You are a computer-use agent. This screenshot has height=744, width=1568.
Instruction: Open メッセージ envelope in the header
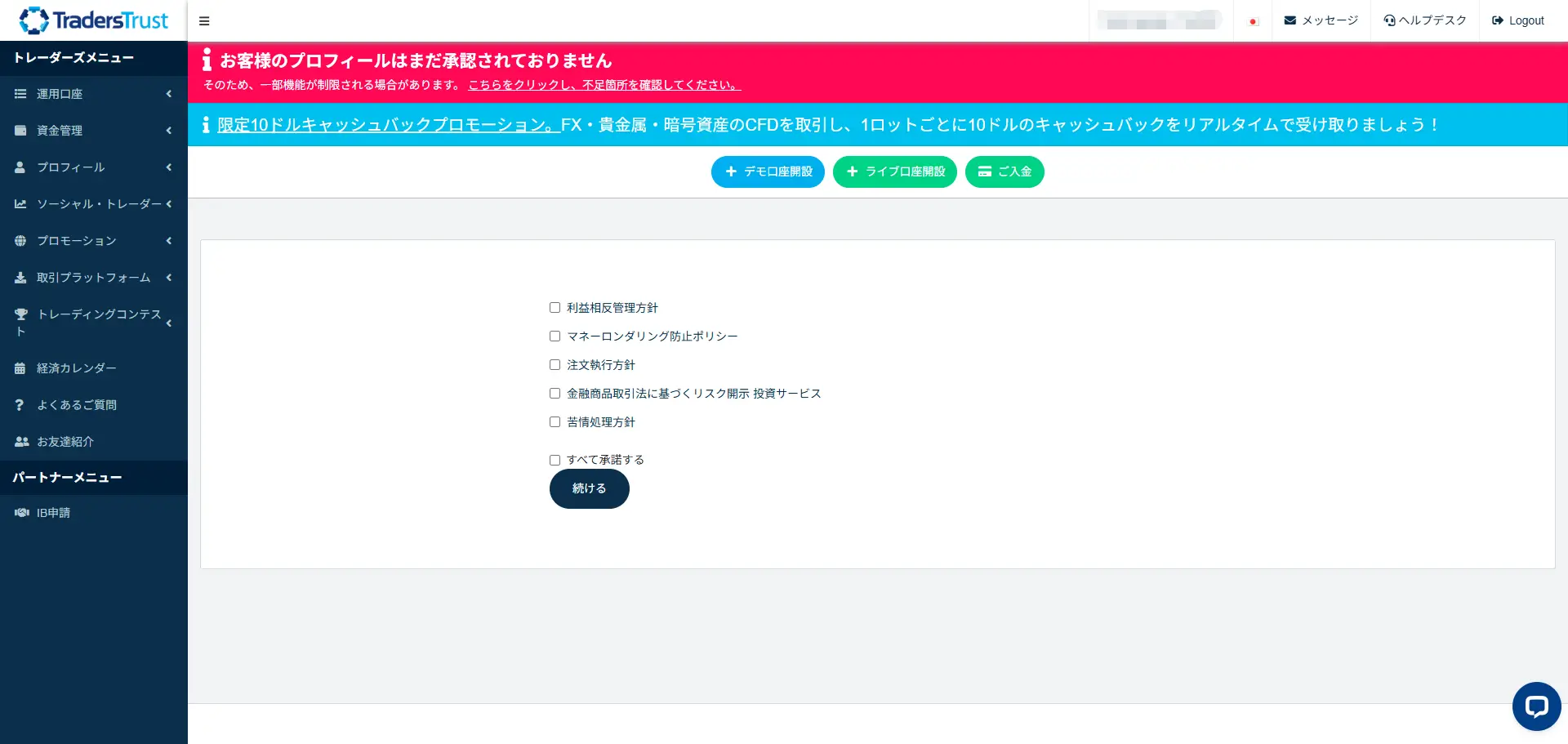coord(1321,20)
